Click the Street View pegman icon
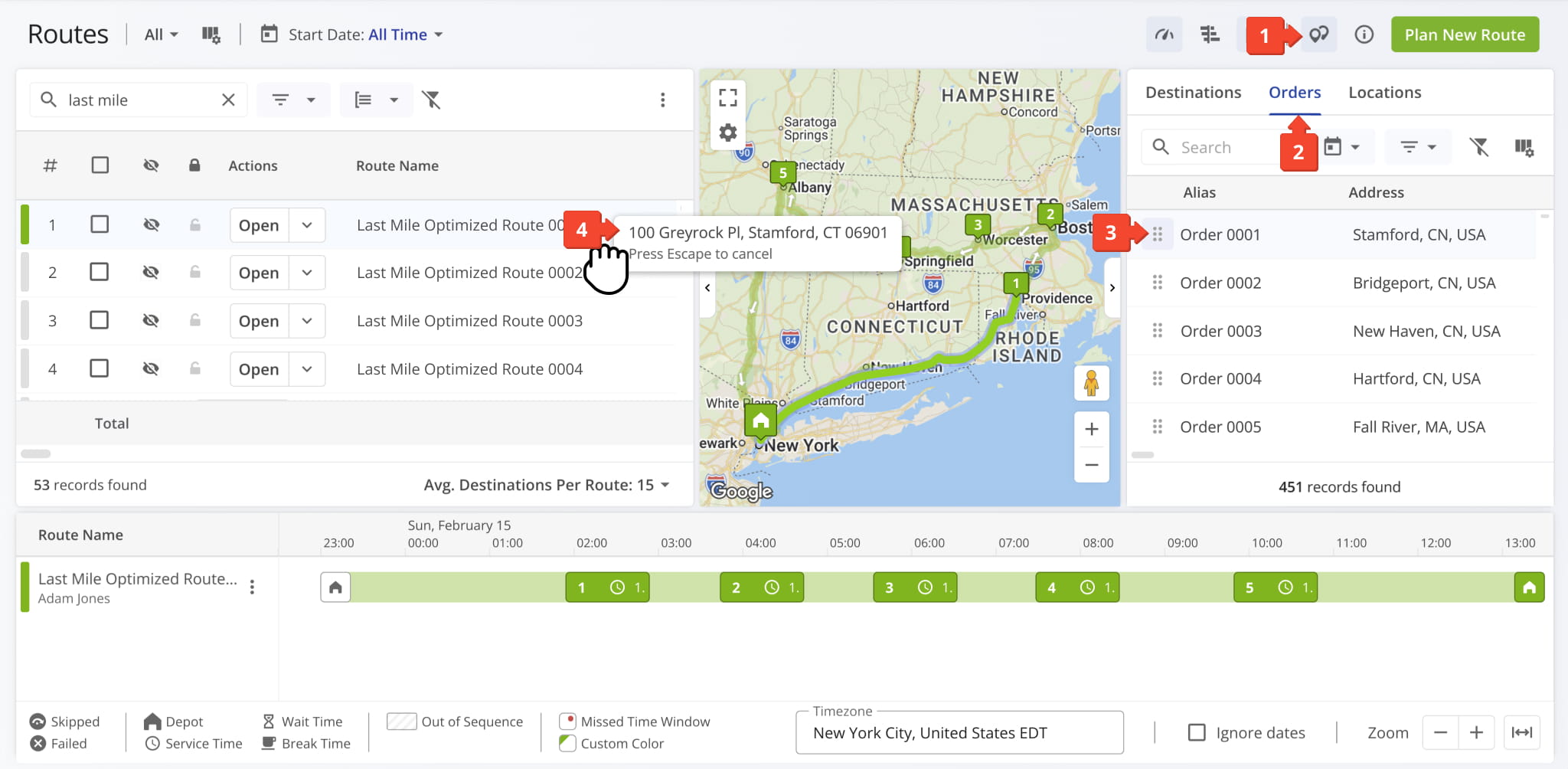Screen dimensions: 1568x769 pos(1091,383)
